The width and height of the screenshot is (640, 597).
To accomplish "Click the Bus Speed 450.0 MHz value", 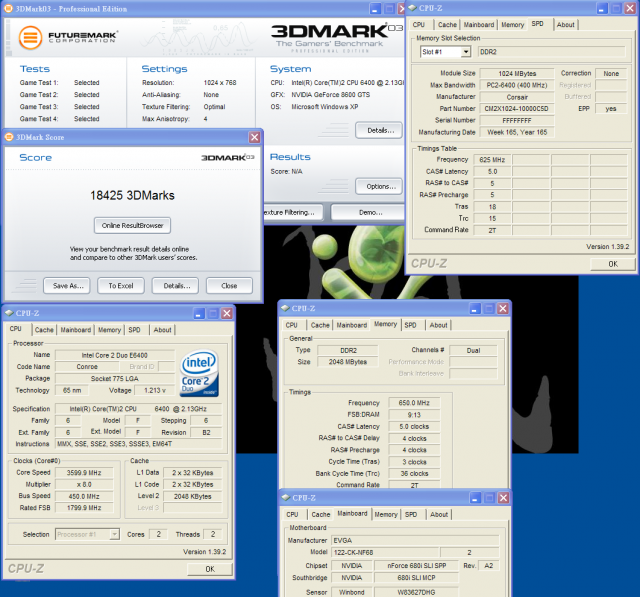I will pyautogui.click(x=84, y=496).
